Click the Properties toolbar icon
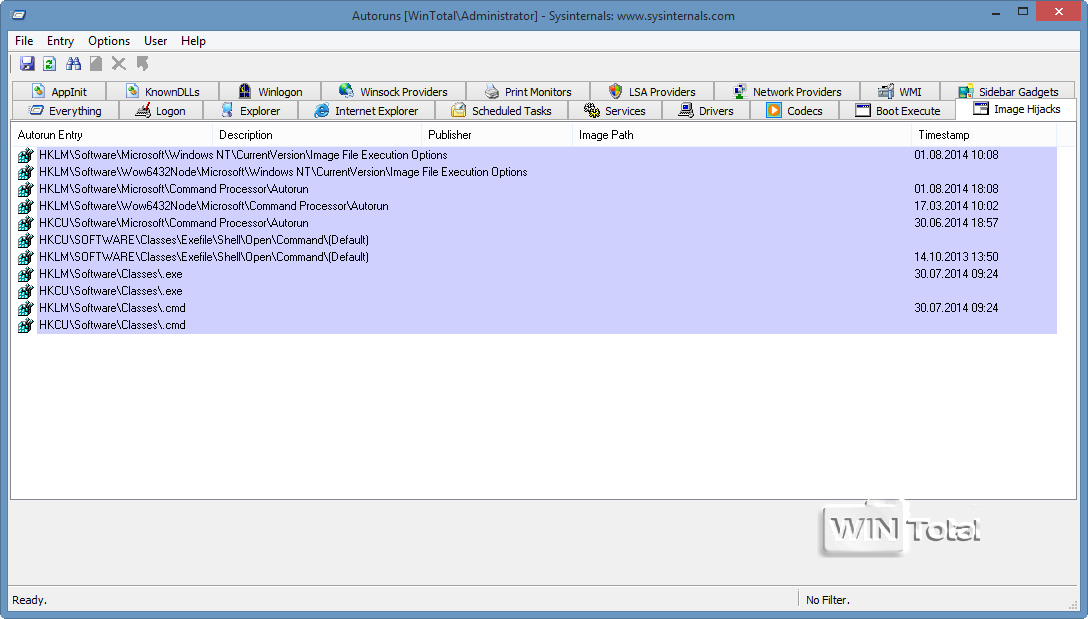Screen dimensions: 1088x619 96,64
